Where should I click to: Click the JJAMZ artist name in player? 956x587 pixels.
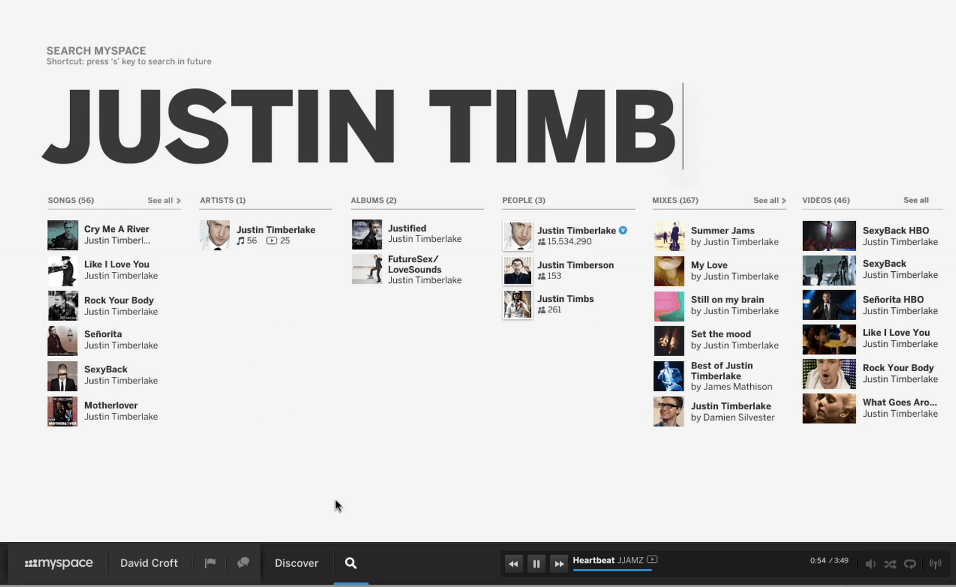630,560
